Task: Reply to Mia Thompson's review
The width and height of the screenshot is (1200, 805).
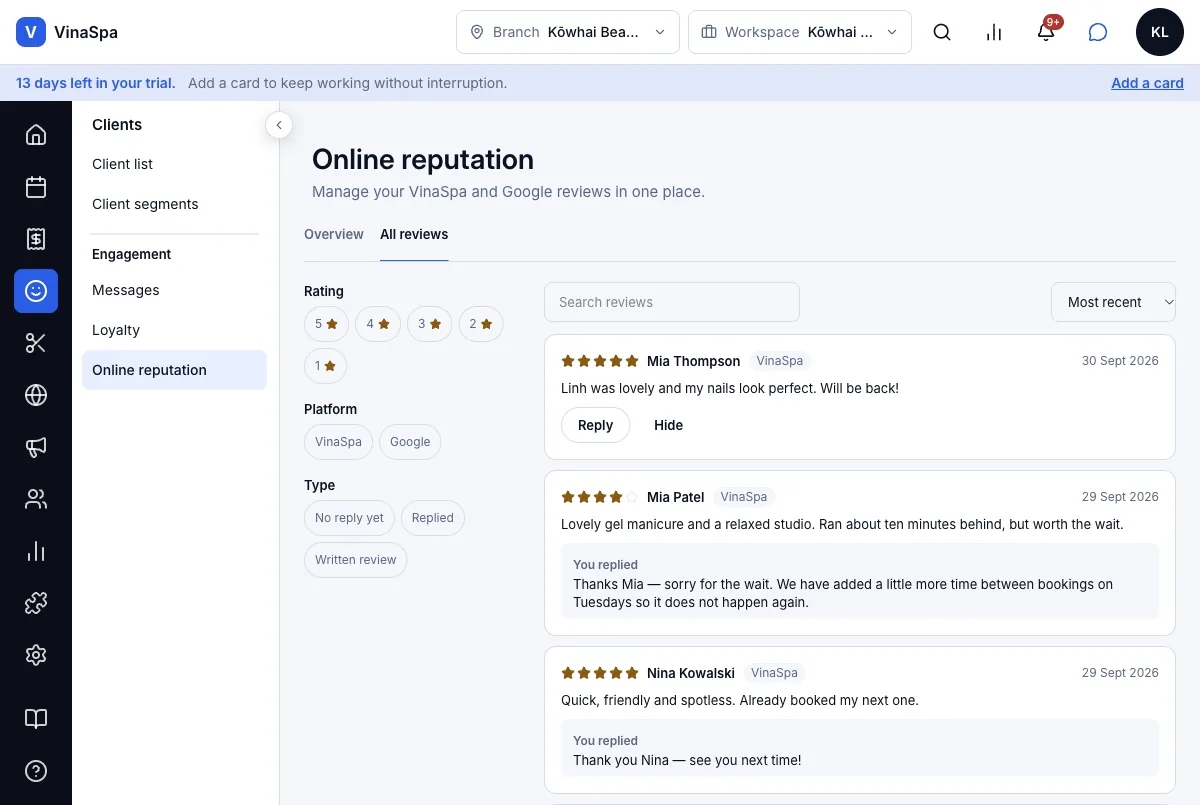Action: pyautogui.click(x=595, y=425)
